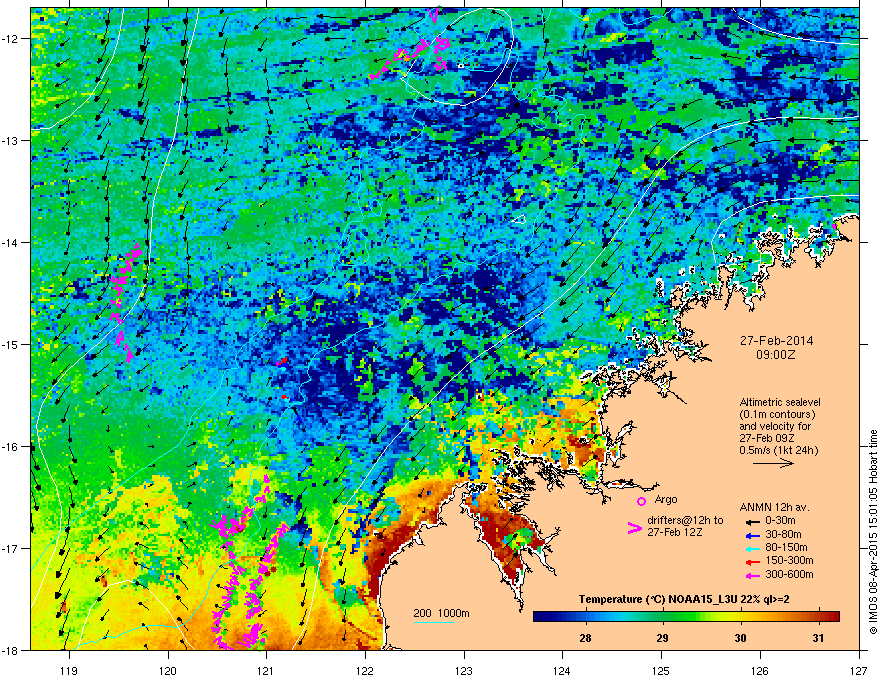This screenshot has height=680, width=880.
Task: Click the '150-300m' depth label
Action: tap(789, 561)
